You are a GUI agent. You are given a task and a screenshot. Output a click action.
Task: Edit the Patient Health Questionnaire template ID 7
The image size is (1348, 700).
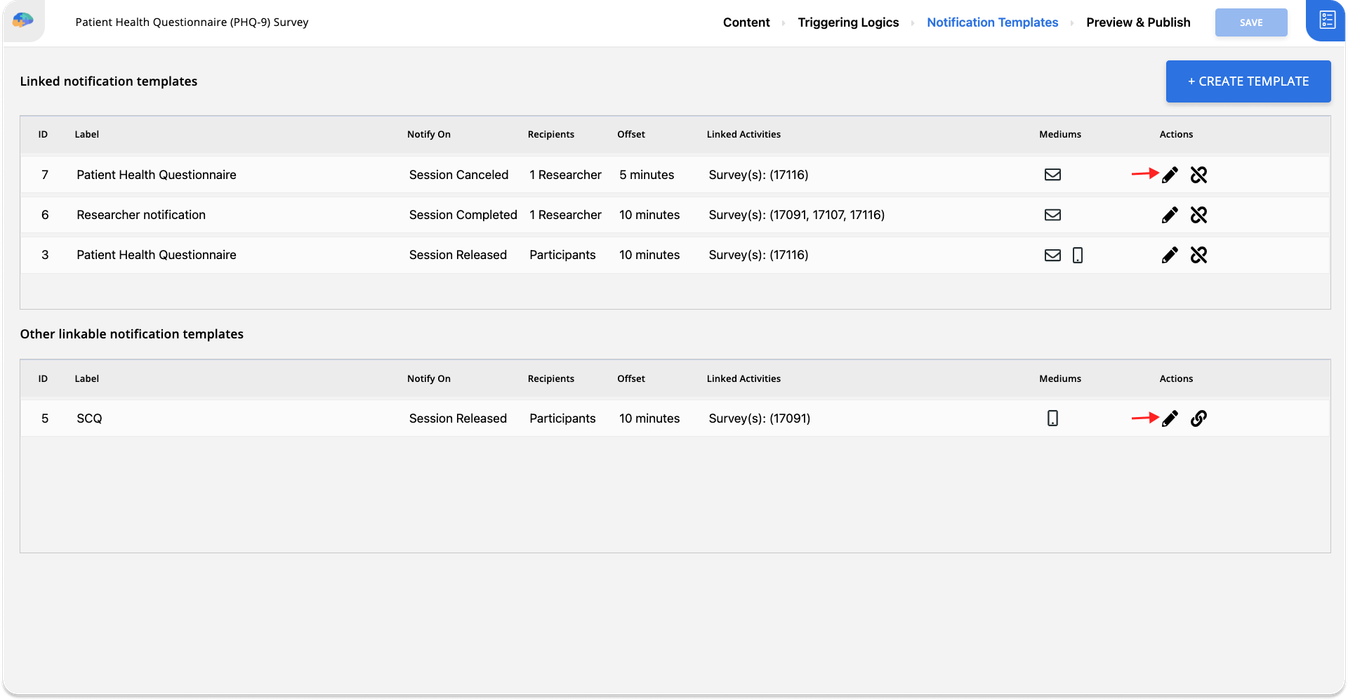[1170, 174]
